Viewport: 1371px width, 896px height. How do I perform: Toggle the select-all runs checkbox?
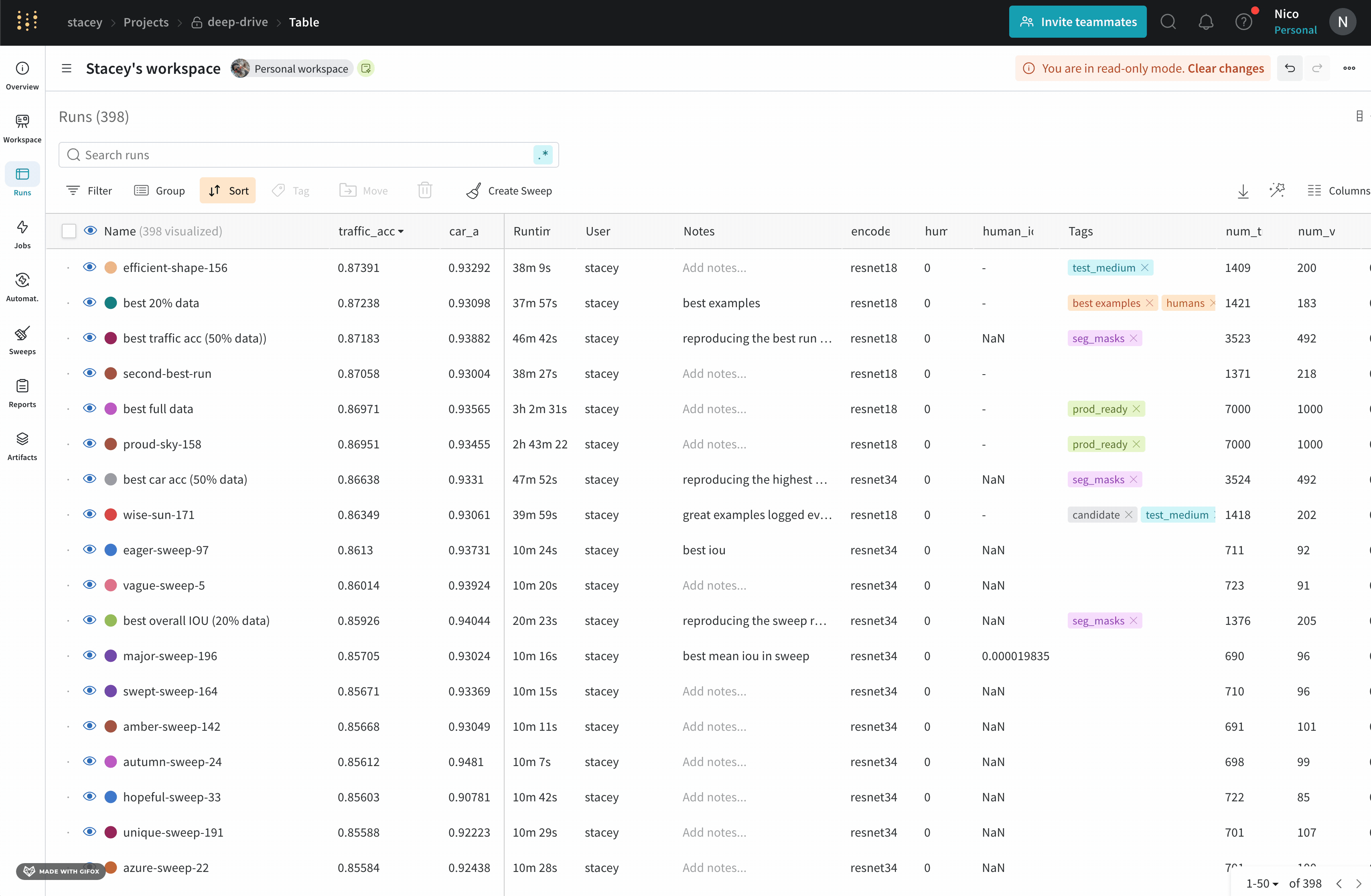(x=69, y=231)
